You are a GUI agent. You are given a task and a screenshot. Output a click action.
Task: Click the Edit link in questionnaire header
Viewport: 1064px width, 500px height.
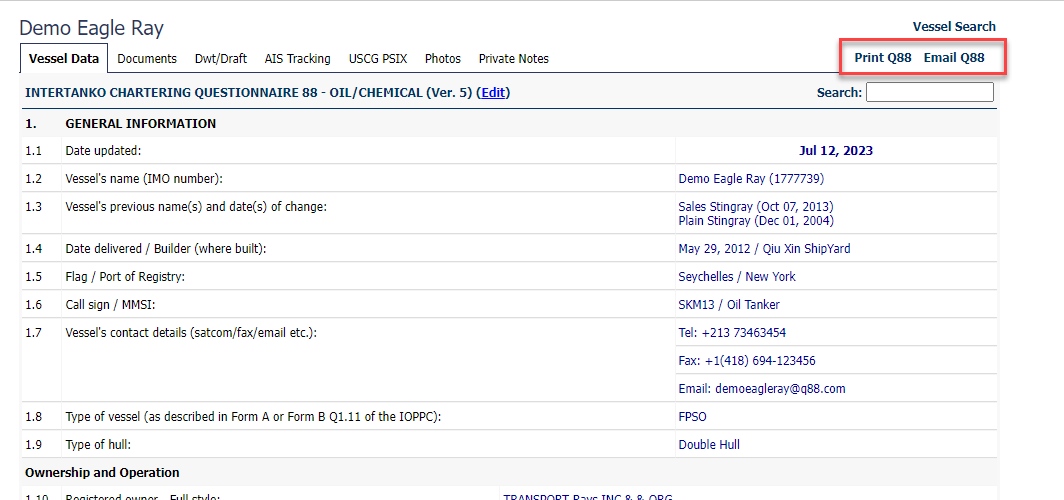coord(493,92)
